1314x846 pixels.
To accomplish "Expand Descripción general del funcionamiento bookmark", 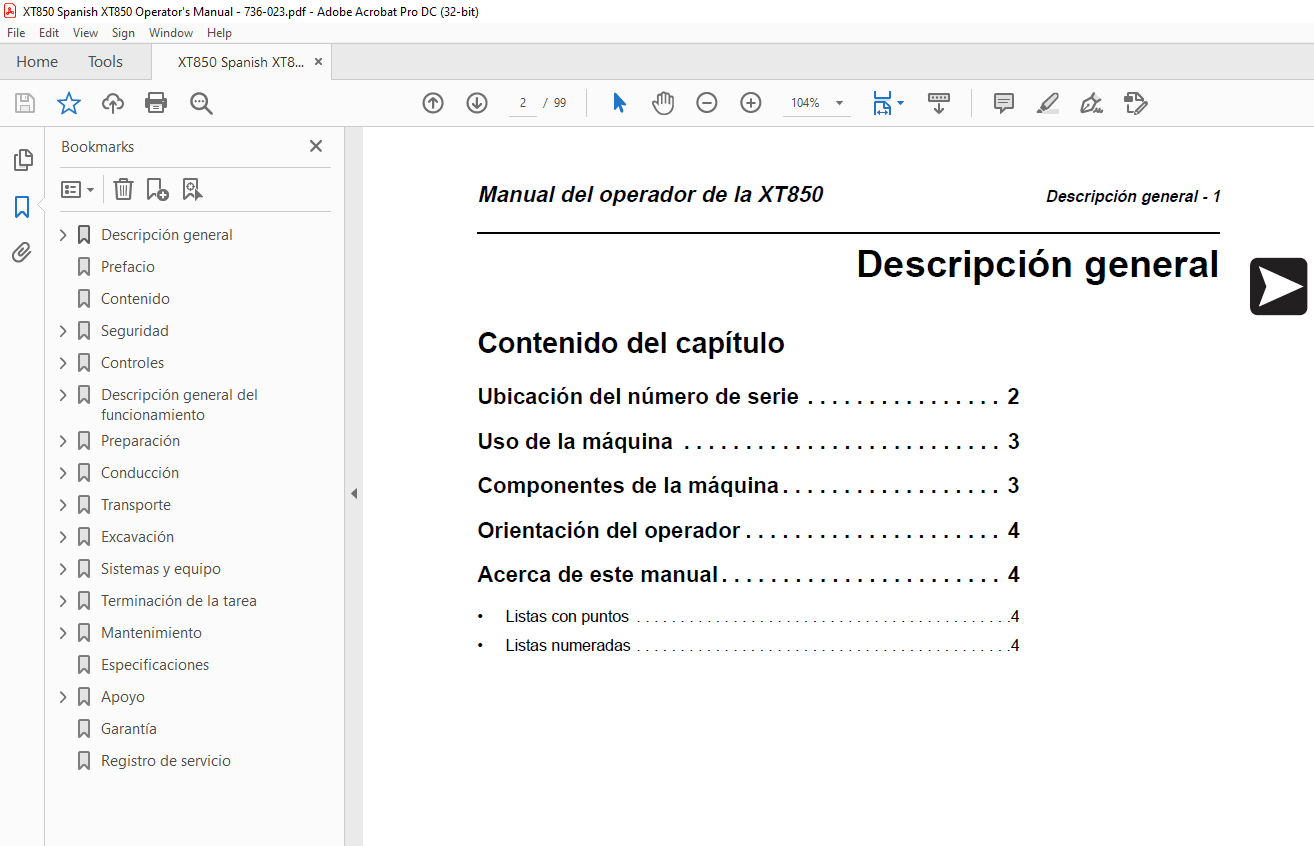I will [63, 395].
